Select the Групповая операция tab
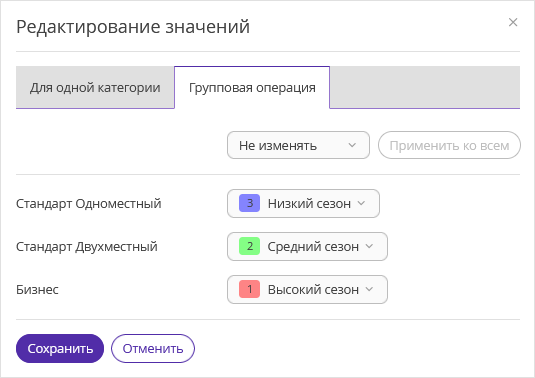The width and height of the screenshot is (535, 378). click(x=252, y=88)
